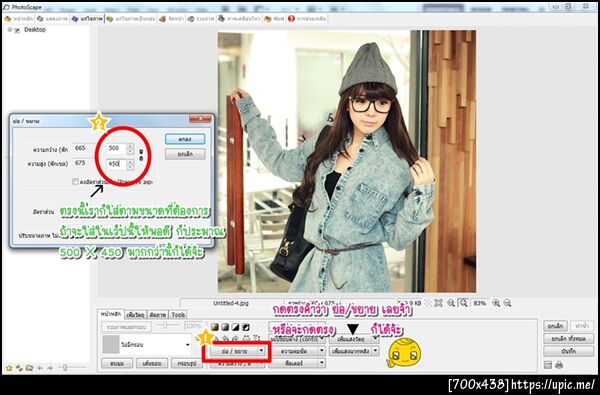Click the fullscreen arrows icon in the status bar
Image resolution: width=600 pixels, height=395 pixels.
click(x=439, y=303)
